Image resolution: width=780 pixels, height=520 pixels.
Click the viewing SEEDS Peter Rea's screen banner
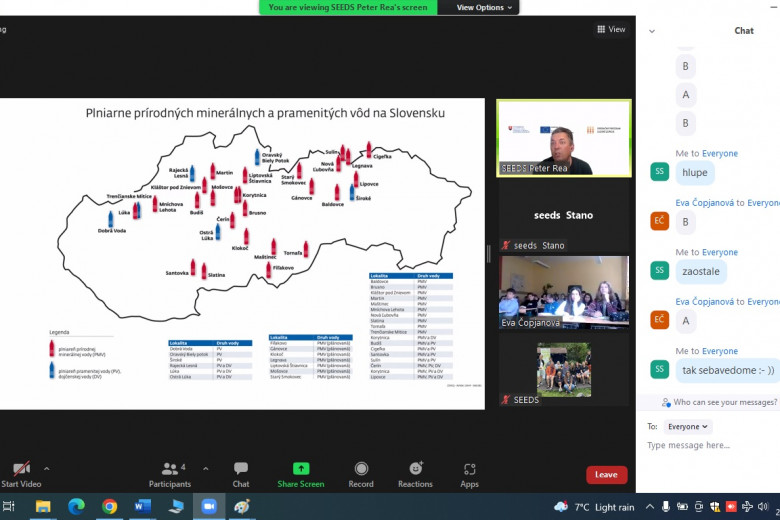pyautogui.click(x=348, y=7)
